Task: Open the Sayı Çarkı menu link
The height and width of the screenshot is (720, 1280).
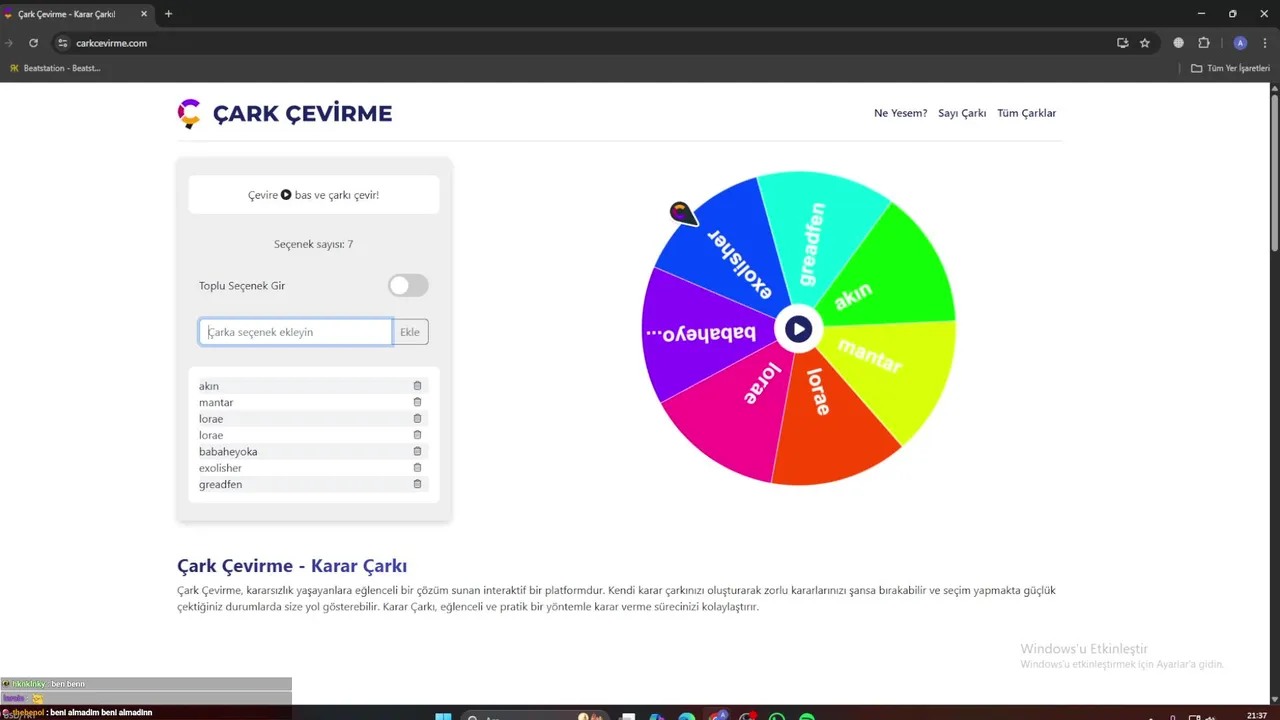Action: coord(962,113)
